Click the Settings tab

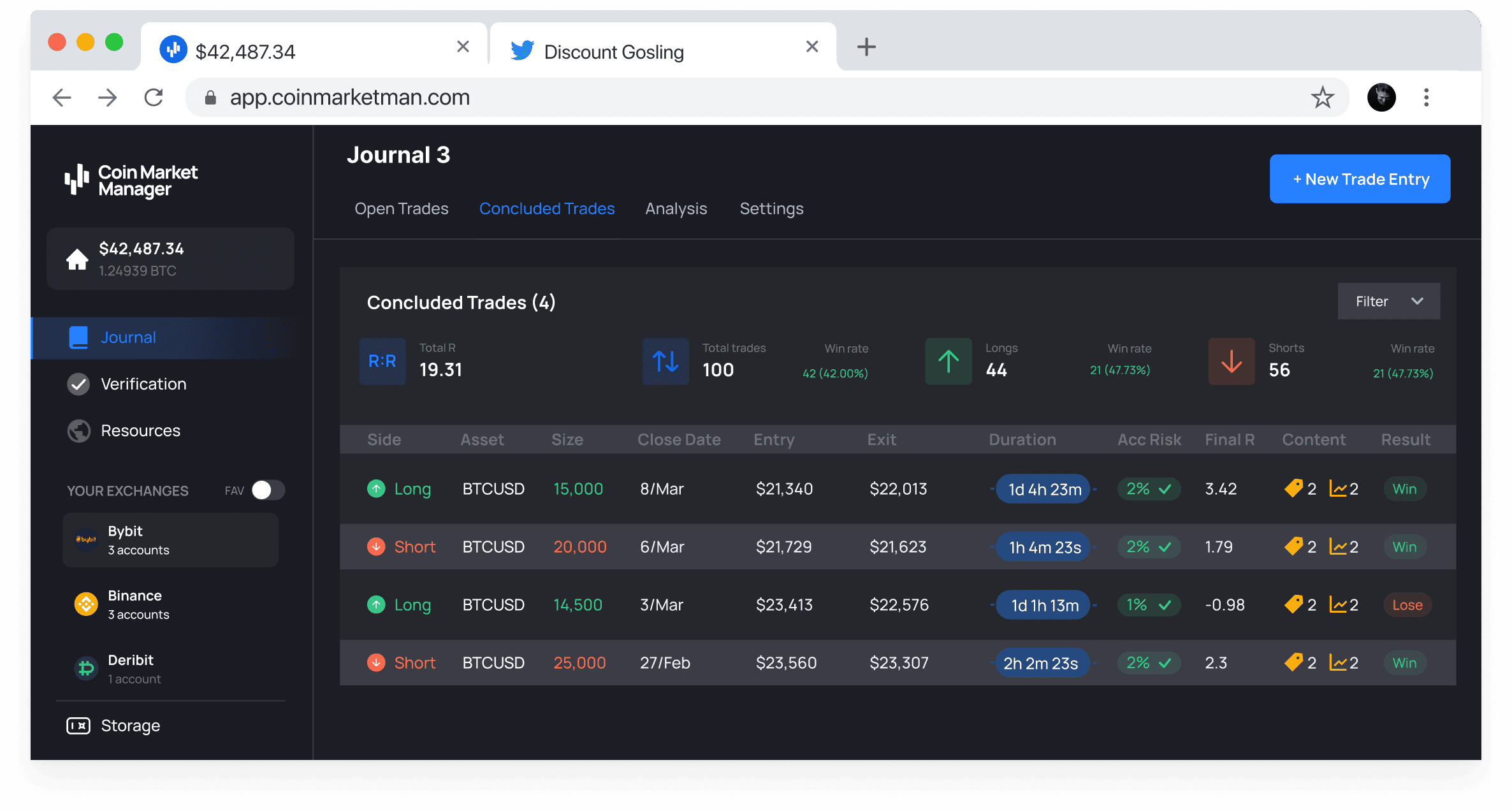click(771, 208)
